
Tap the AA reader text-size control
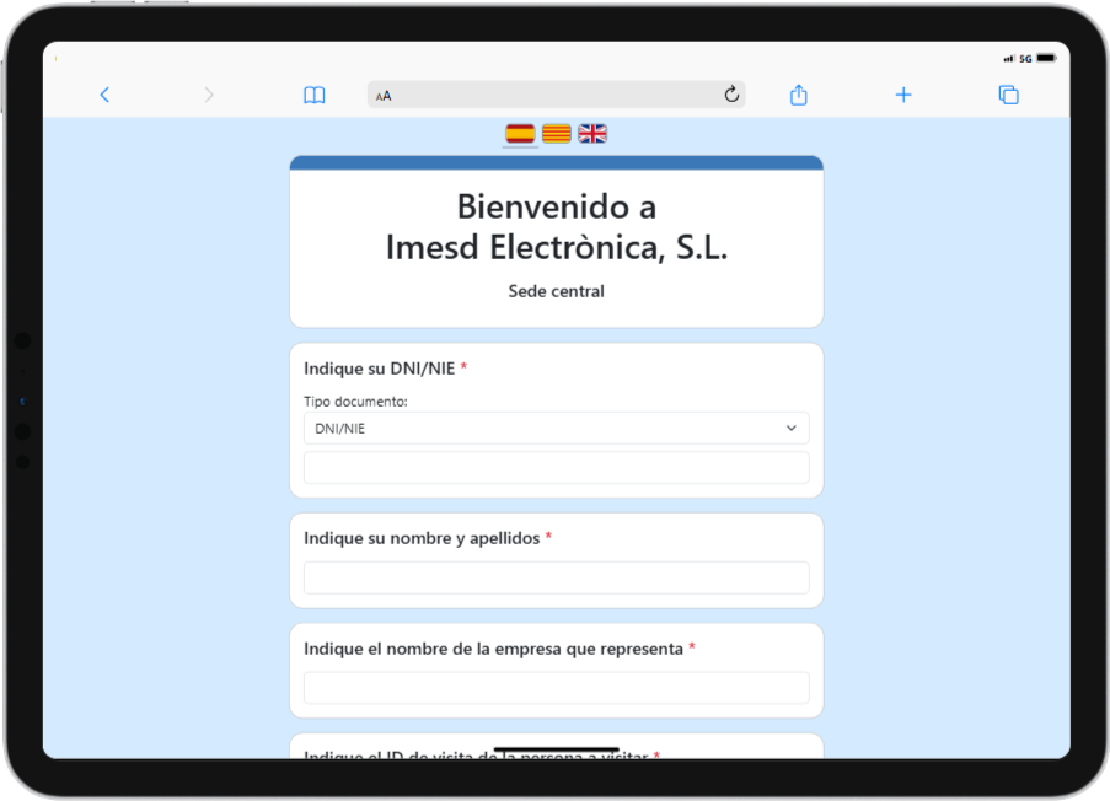point(384,96)
